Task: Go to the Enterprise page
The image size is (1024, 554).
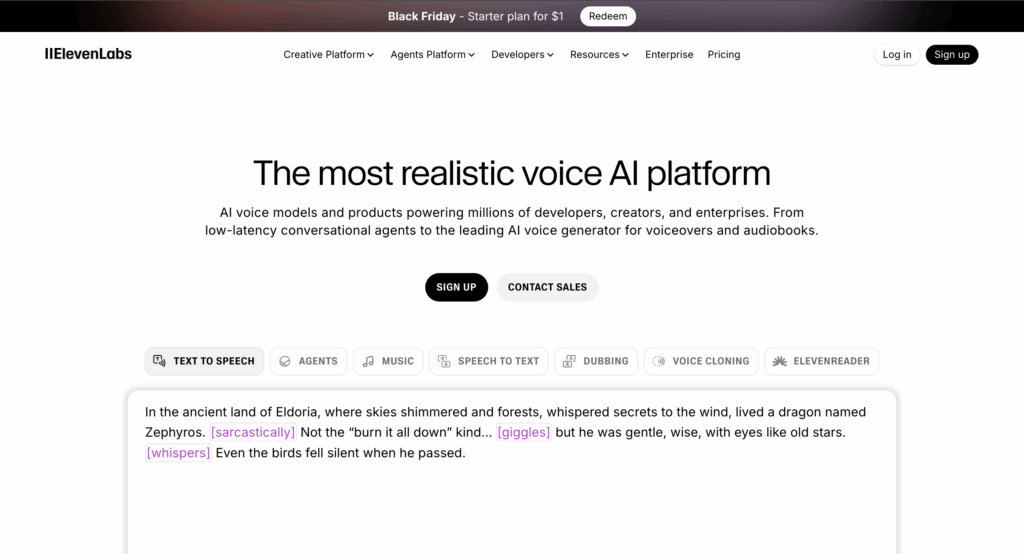Action: click(x=669, y=55)
